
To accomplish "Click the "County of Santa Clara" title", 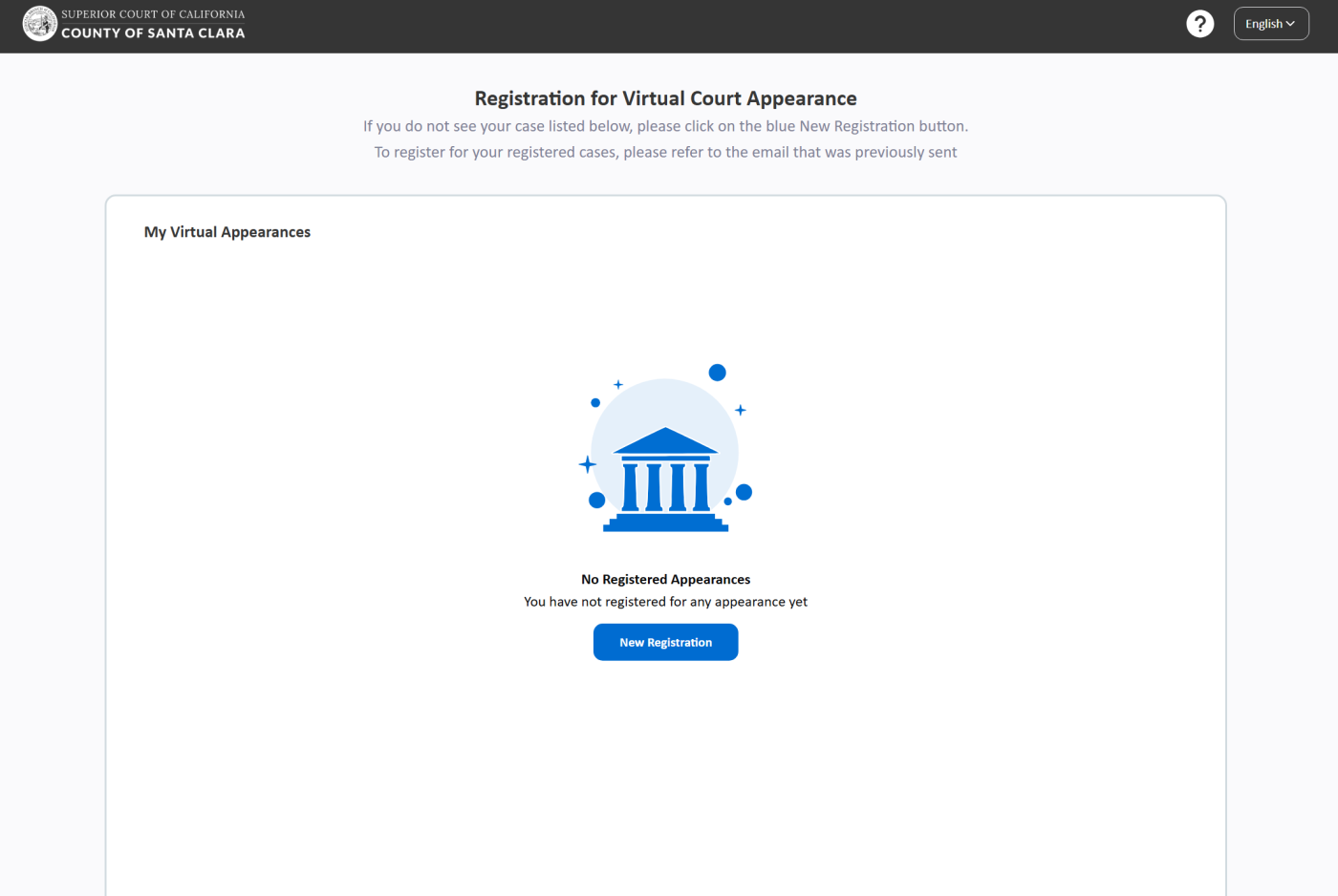I will pyautogui.click(x=153, y=33).
